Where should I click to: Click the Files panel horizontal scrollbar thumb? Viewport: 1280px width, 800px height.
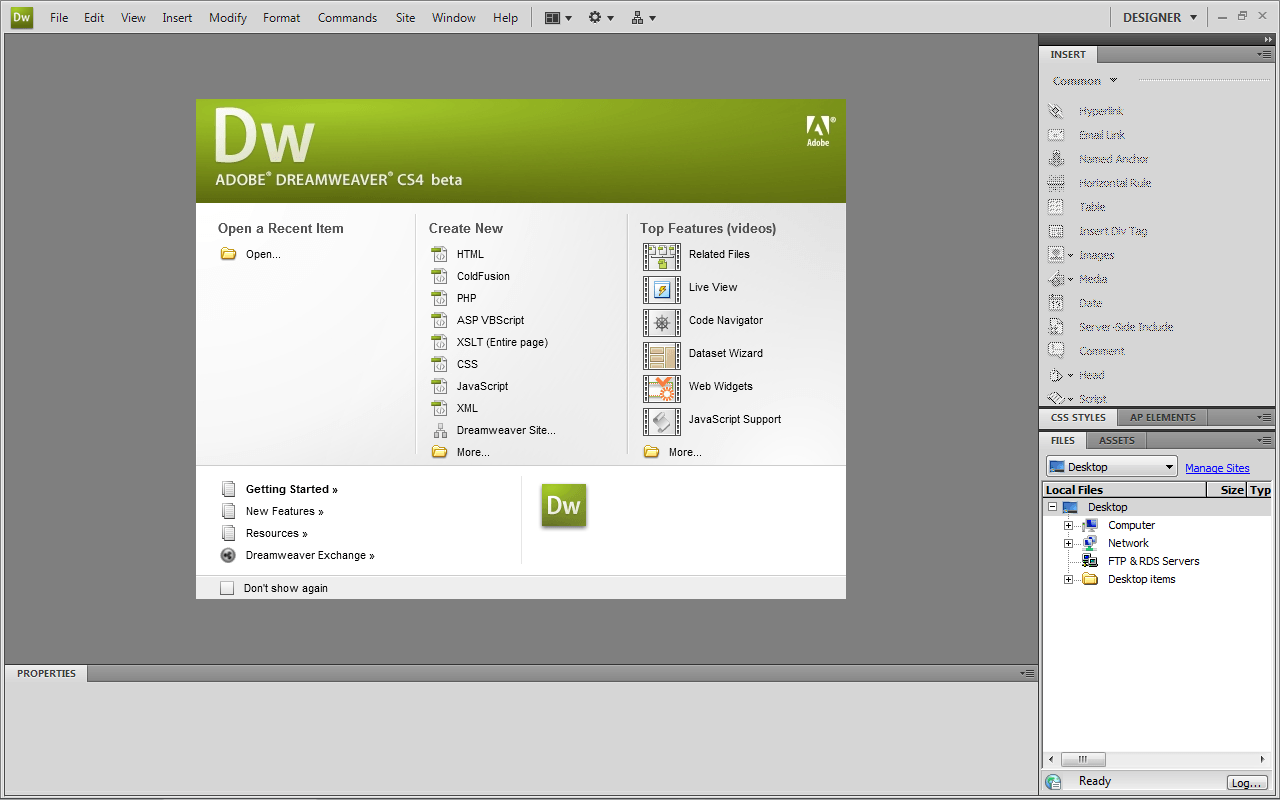[1083, 760]
